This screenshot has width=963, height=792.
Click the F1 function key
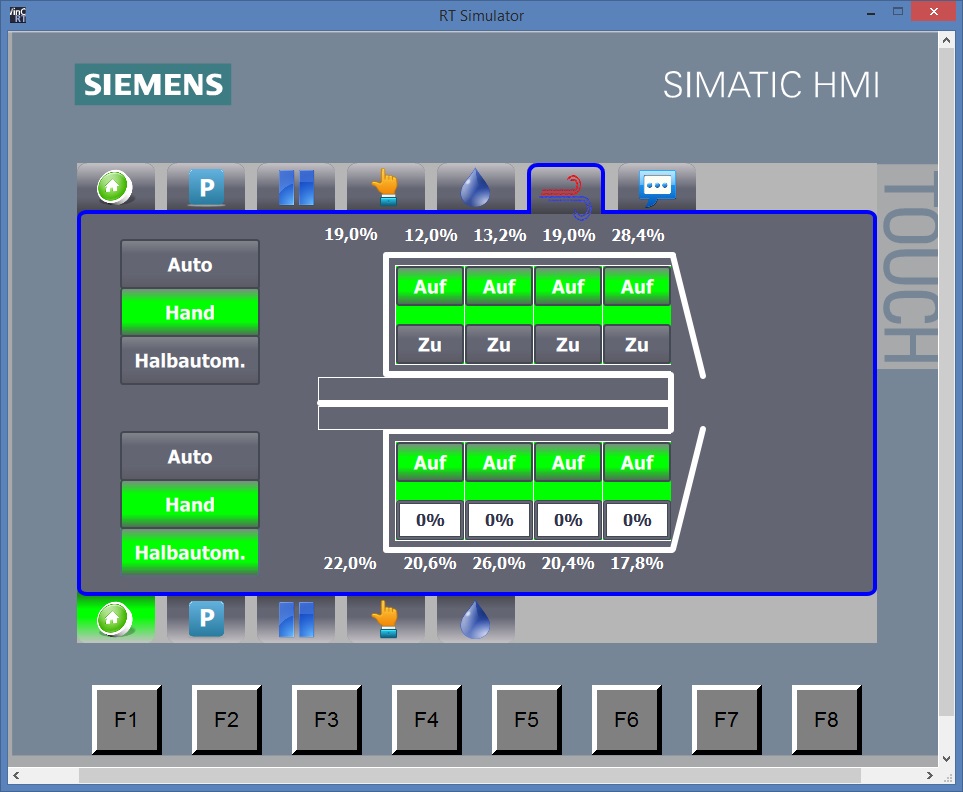pyautogui.click(x=127, y=720)
